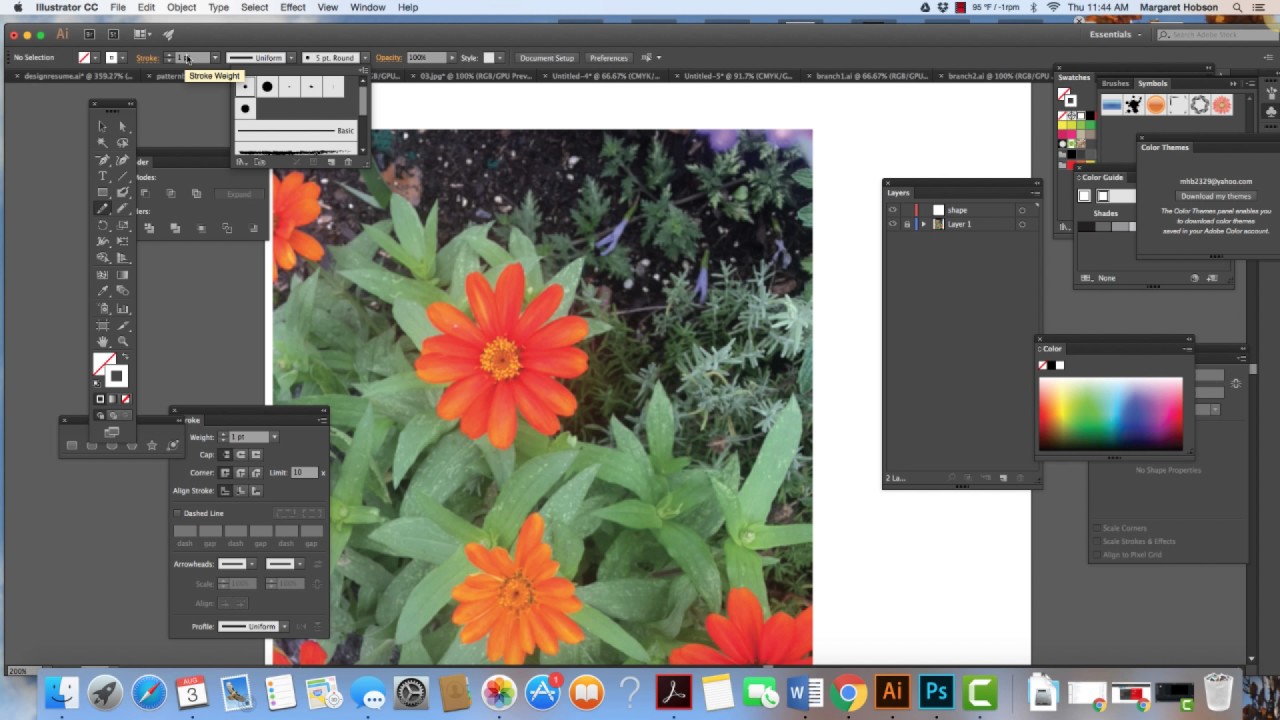Screen dimensions: 1280x720
Task: Select the Gradient tool
Action: (123, 275)
